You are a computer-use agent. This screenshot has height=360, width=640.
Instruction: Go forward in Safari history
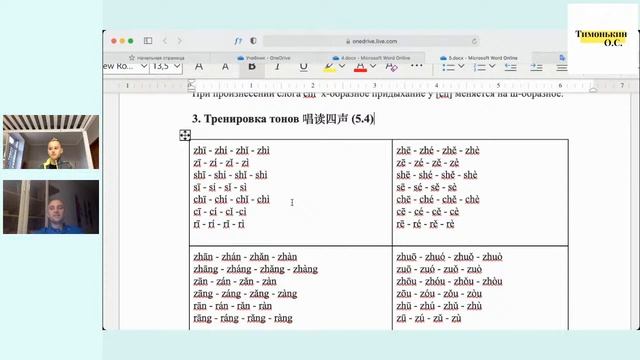[x=180, y=41]
